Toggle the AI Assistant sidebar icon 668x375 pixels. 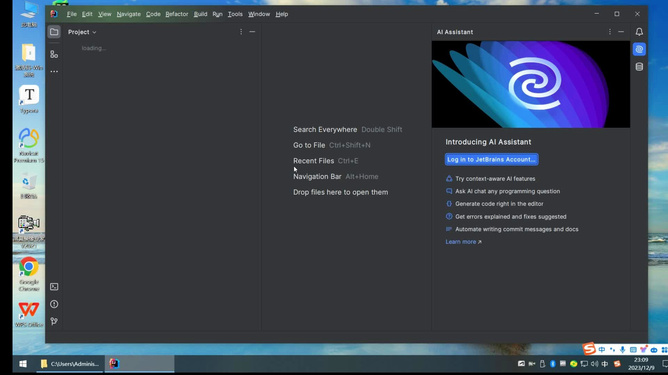[x=639, y=49]
